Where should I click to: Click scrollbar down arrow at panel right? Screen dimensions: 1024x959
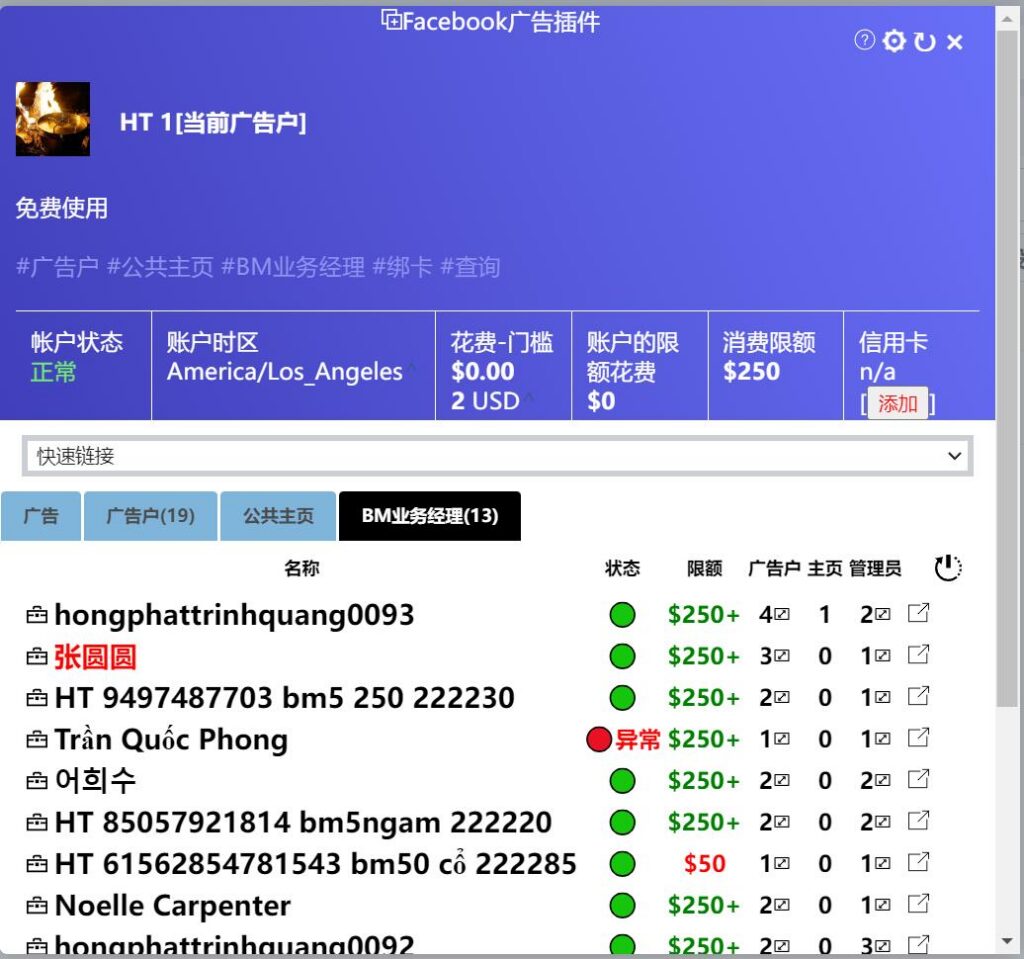(x=1006, y=941)
